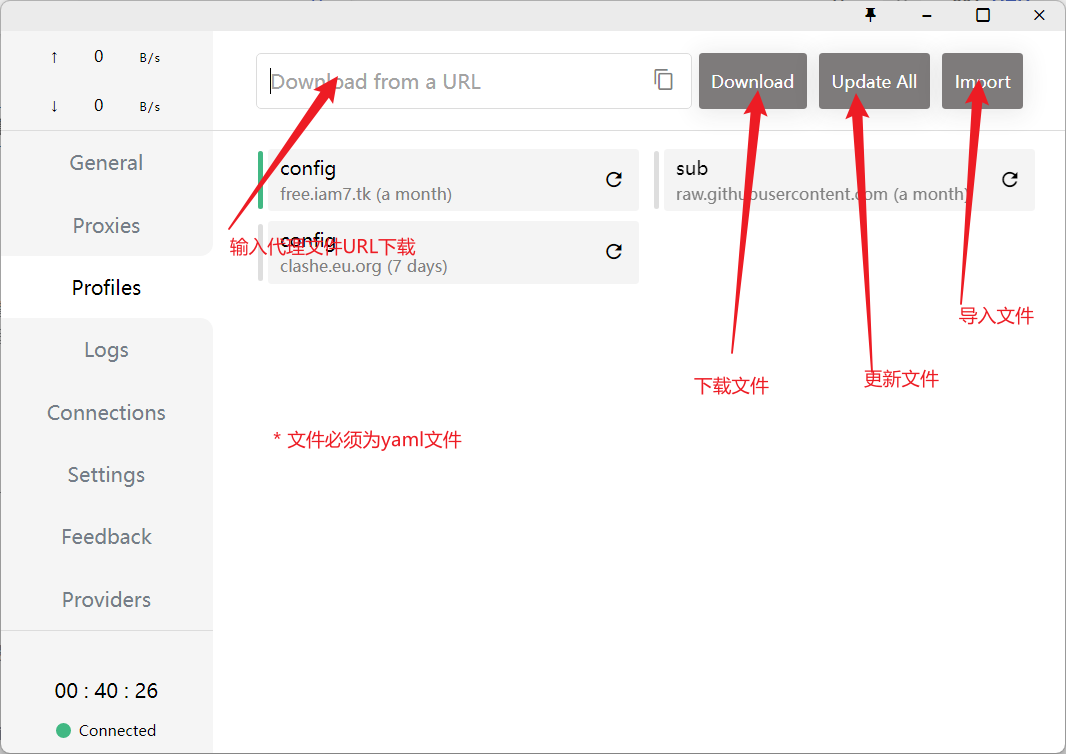Pin the window with the pushpin icon
The image size is (1066, 754).
(x=870, y=15)
